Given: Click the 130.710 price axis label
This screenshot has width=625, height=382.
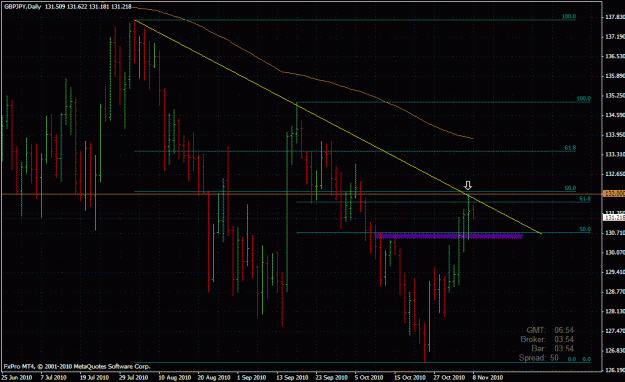Looking at the screenshot, I should (615, 233).
